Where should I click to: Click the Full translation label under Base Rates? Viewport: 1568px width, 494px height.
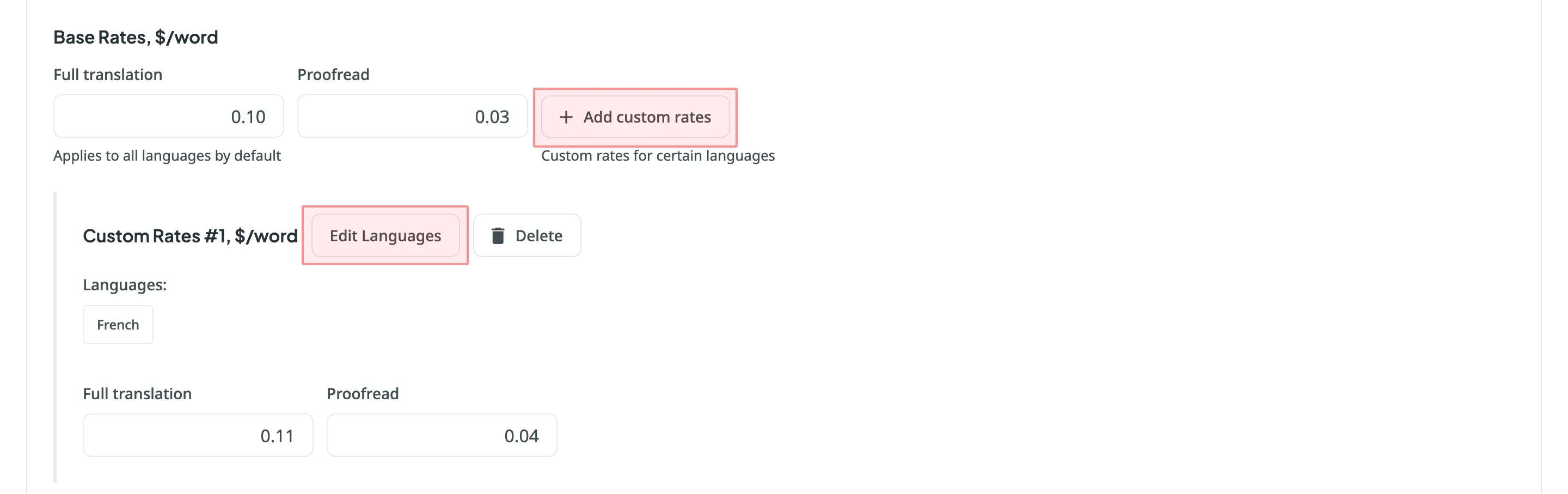tap(108, 74)
